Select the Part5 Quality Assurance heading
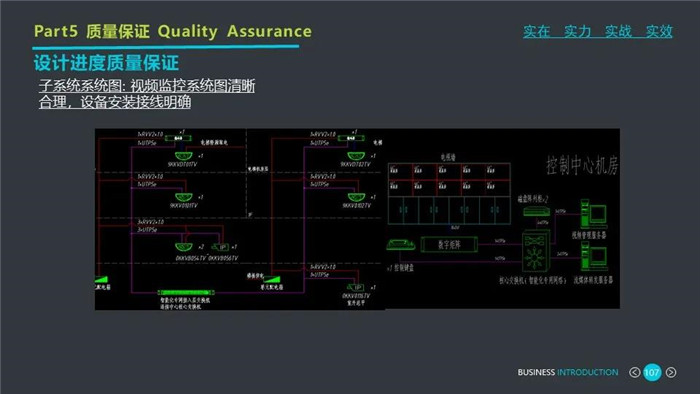Image resolution: width=700 pixels, height=394 pixels. click(x=173, y=31)
